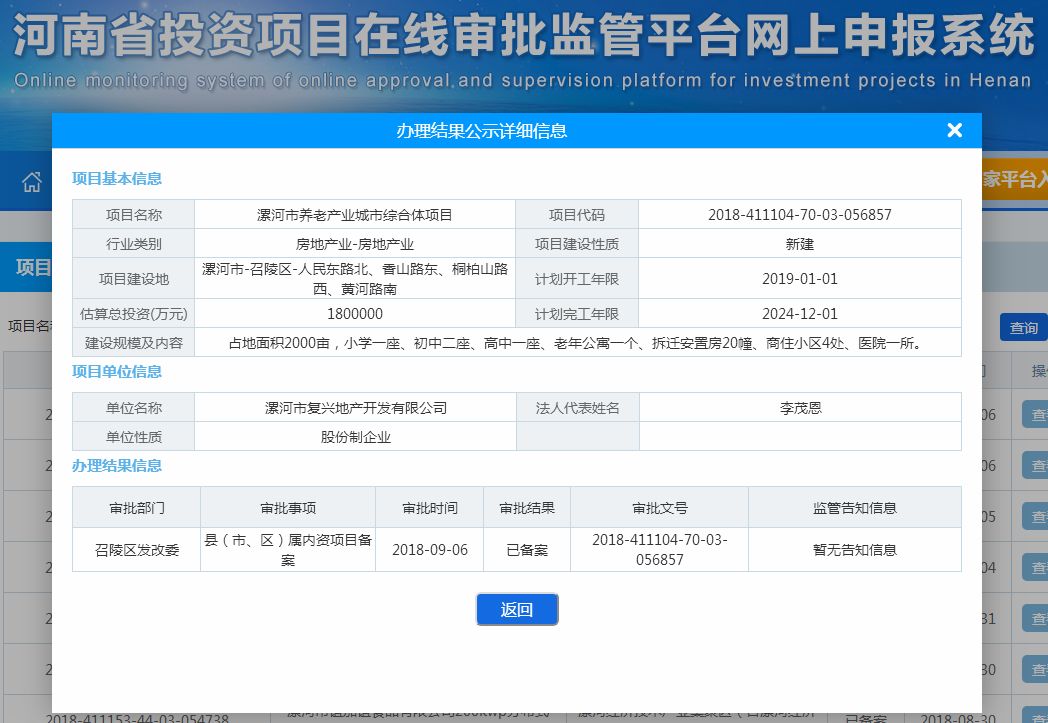Go to the home page via house icon
Image resolution: width=1048 pixels, height=723 pixels.
tap(31, 181)
